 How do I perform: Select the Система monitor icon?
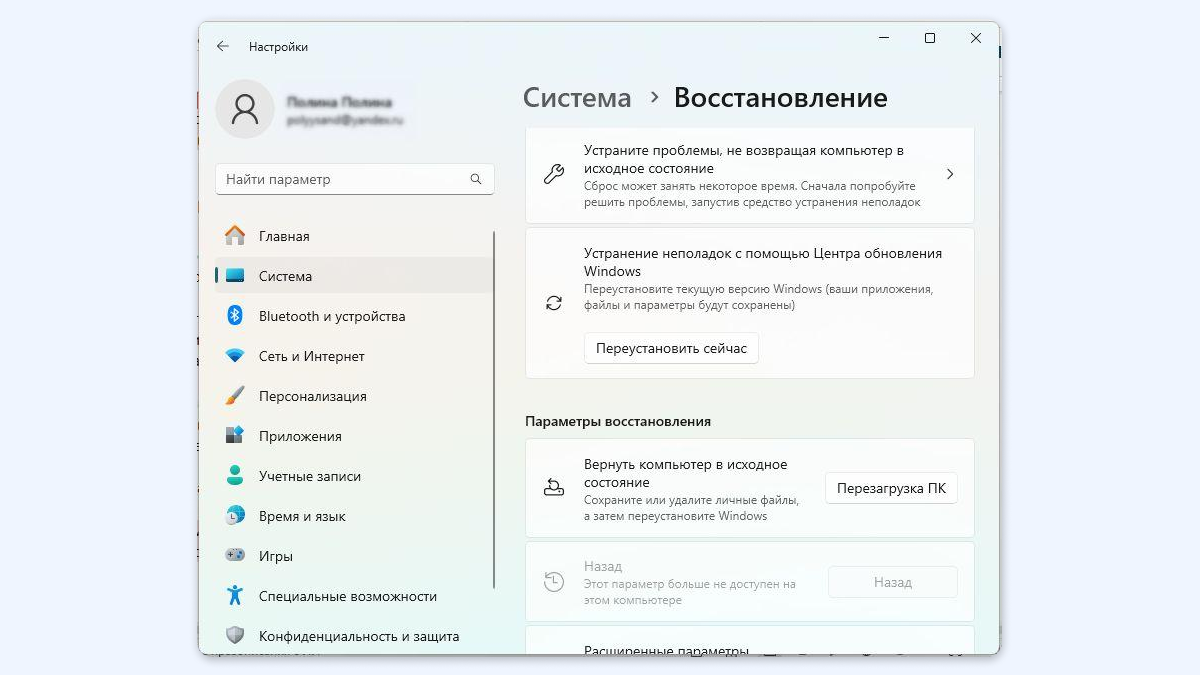click(x=235, y=276)
